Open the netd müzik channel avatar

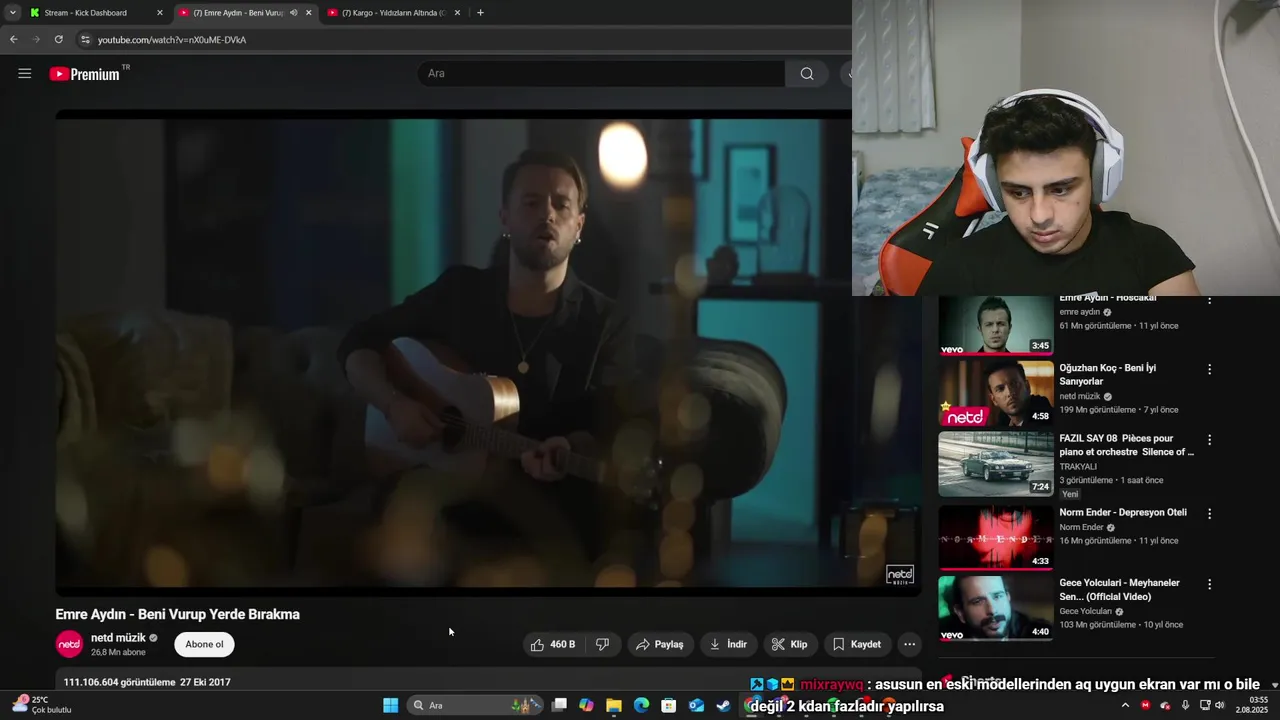coord(69,644)
